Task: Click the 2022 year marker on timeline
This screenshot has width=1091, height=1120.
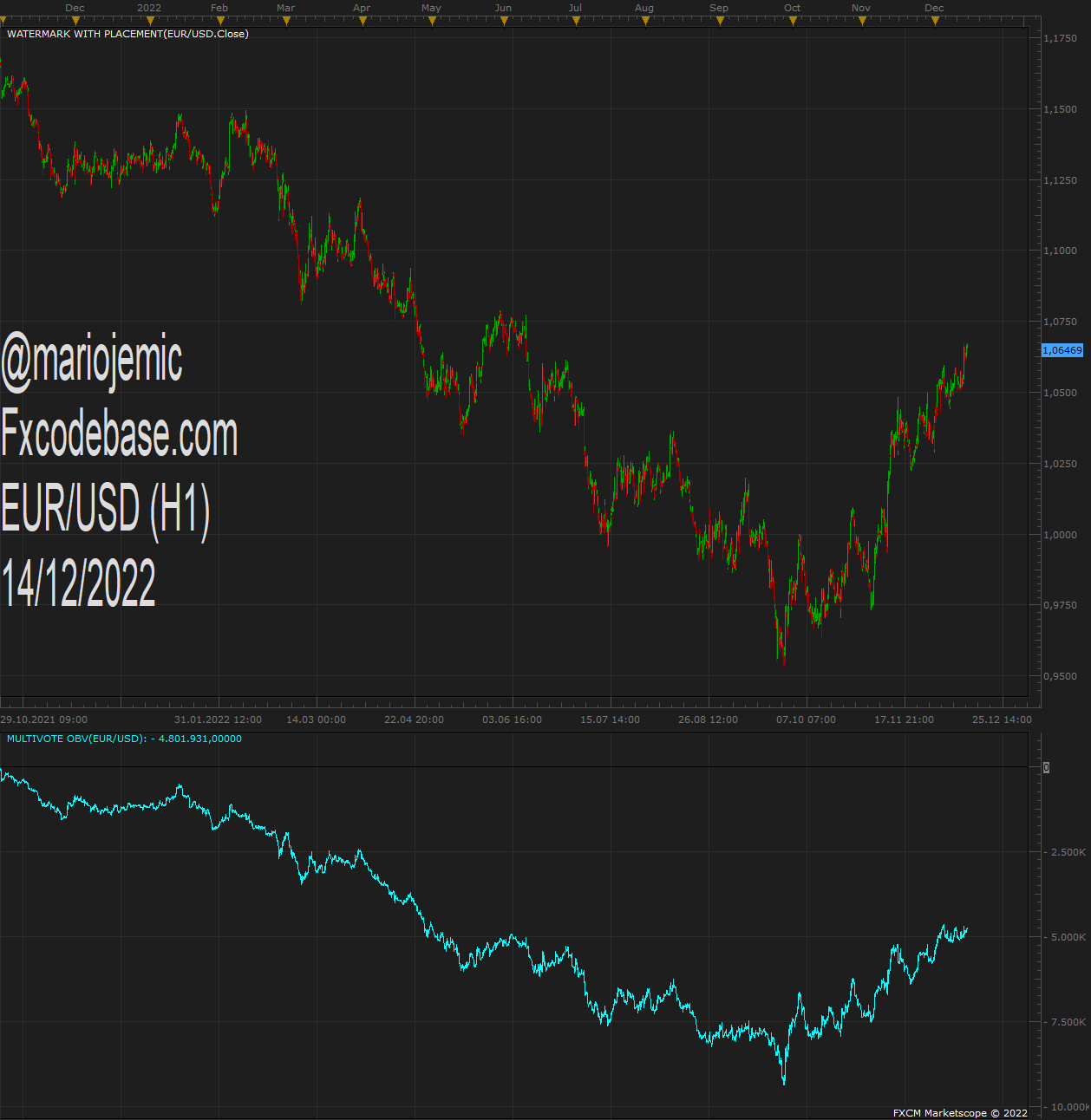Action: (x=149, y=8)
